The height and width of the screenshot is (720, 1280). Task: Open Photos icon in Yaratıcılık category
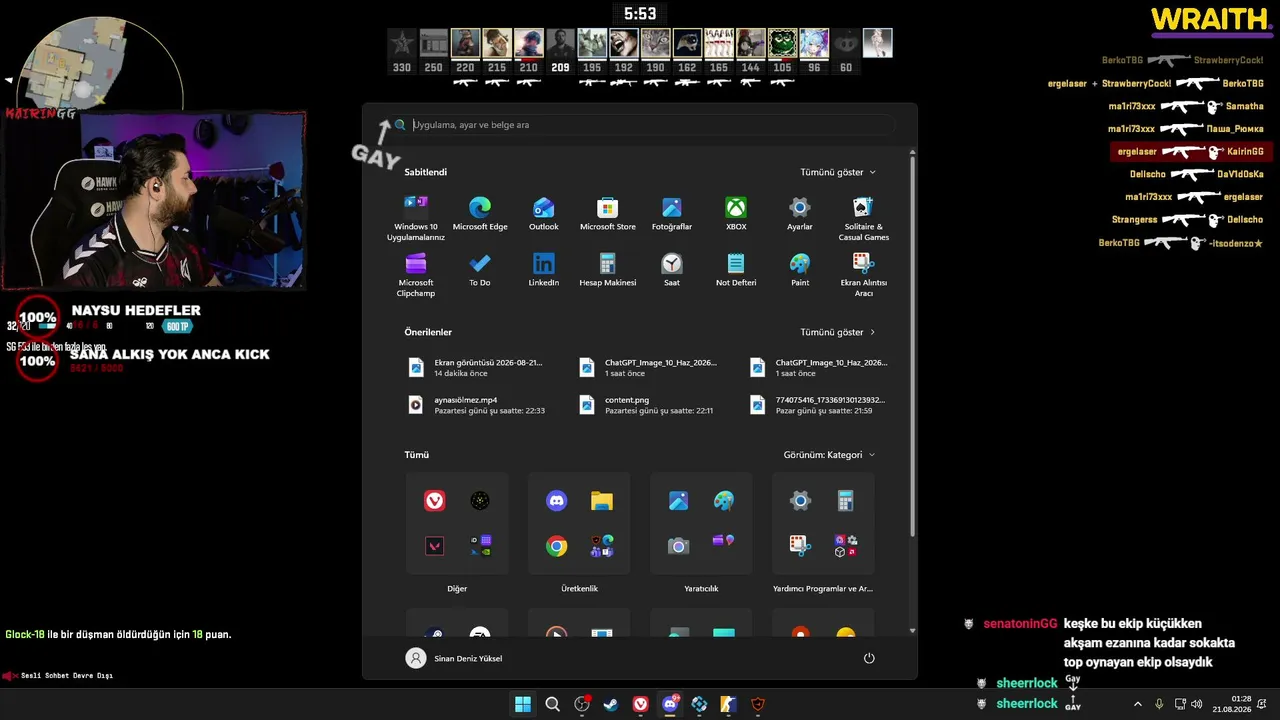(679, 501)
